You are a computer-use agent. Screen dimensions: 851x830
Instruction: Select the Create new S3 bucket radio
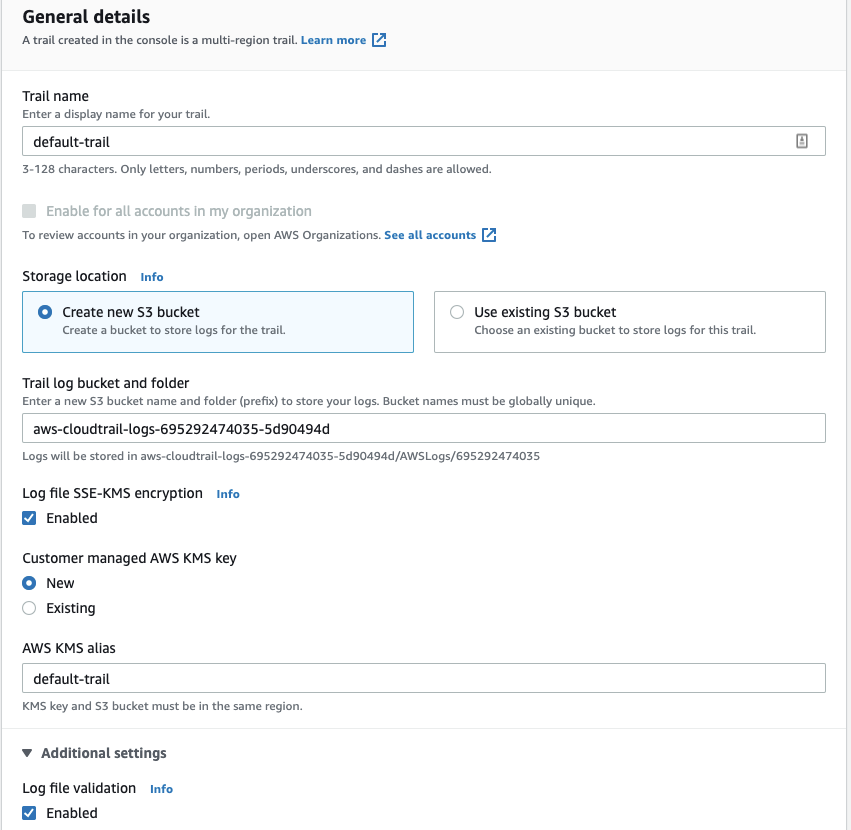(x=45, y=312)
